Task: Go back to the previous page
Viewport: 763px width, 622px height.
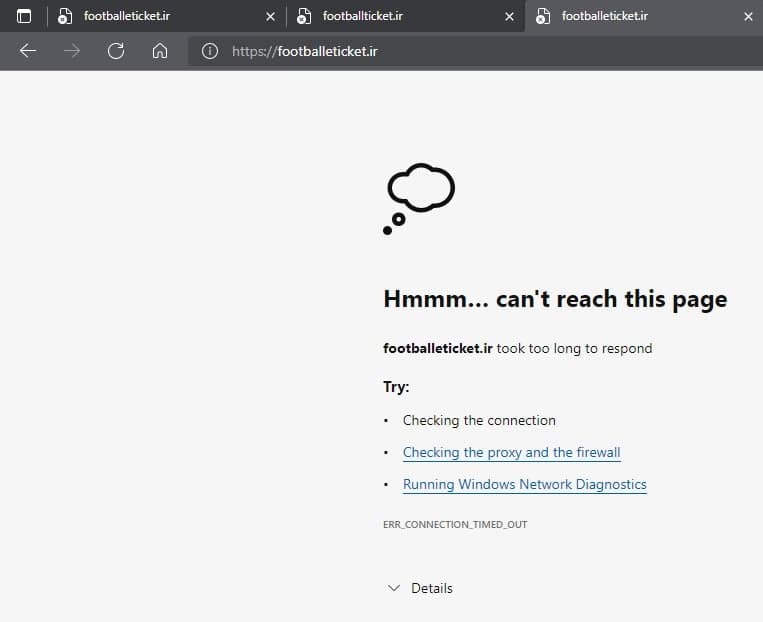Action: [28, 51]
